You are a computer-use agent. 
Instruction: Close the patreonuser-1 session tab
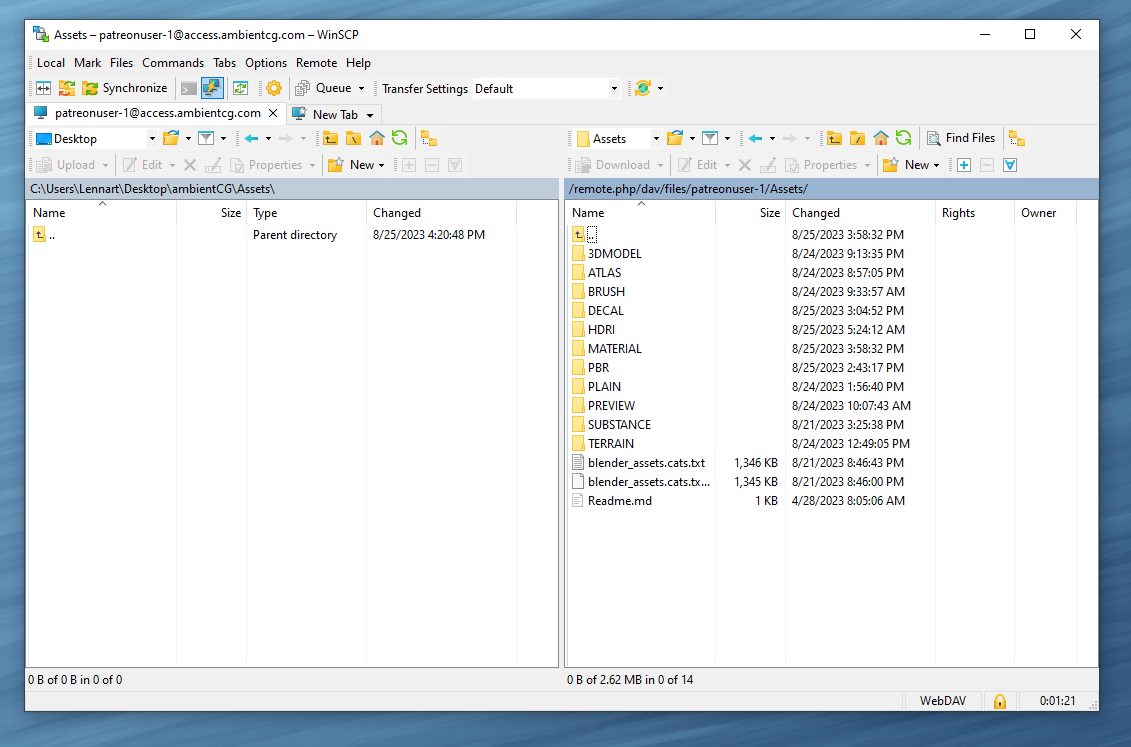(x=273, y=113)
